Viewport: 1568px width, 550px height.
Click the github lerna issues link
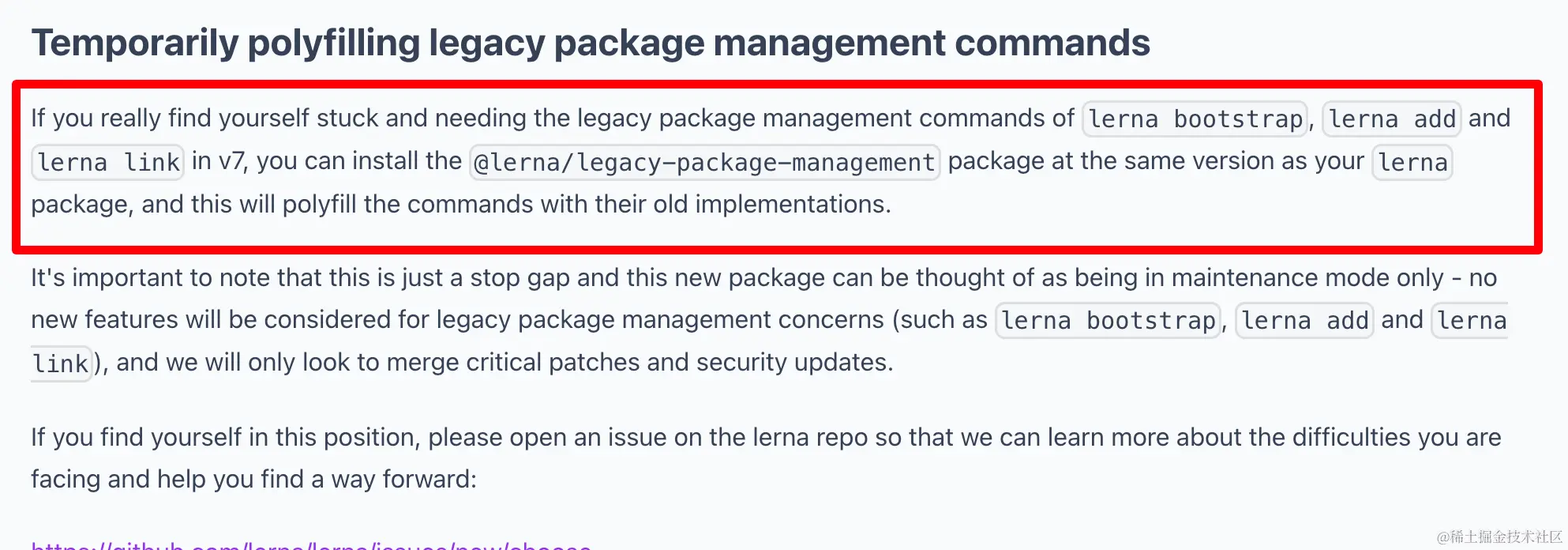point(311,545)
